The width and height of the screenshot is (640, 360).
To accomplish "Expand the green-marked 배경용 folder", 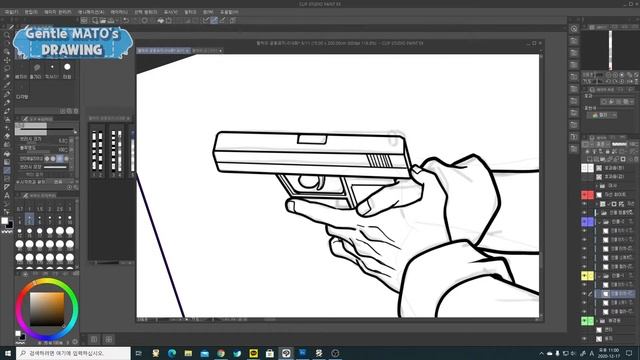I will 597,321.
